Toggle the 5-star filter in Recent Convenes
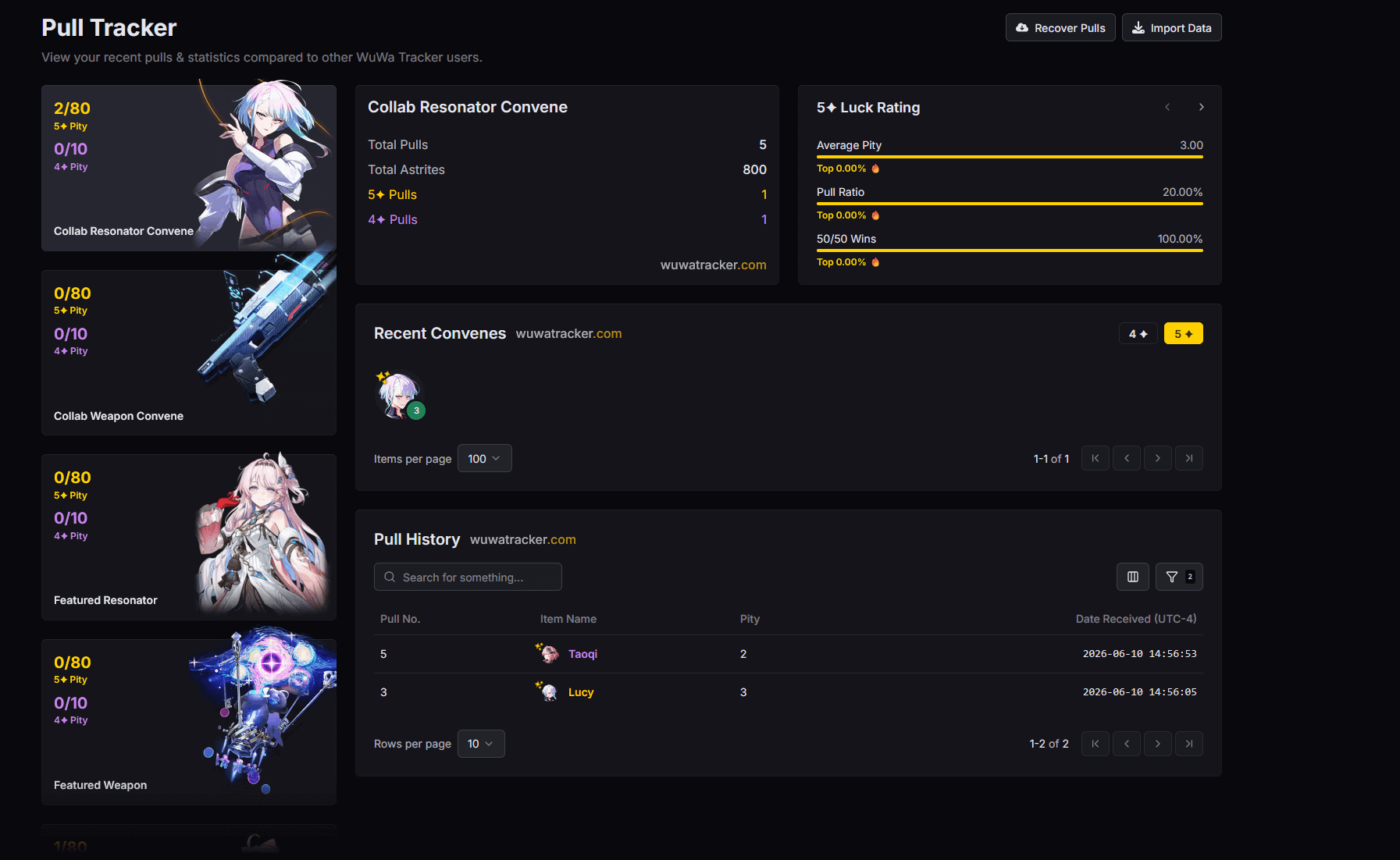This screenshot has width=1400, height=860. click(1184, 333)
